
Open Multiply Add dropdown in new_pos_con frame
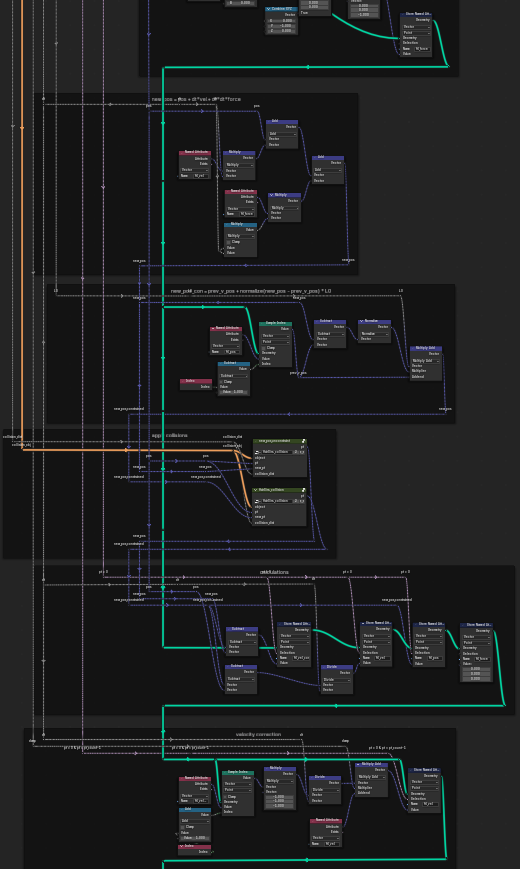pos(426,361)
